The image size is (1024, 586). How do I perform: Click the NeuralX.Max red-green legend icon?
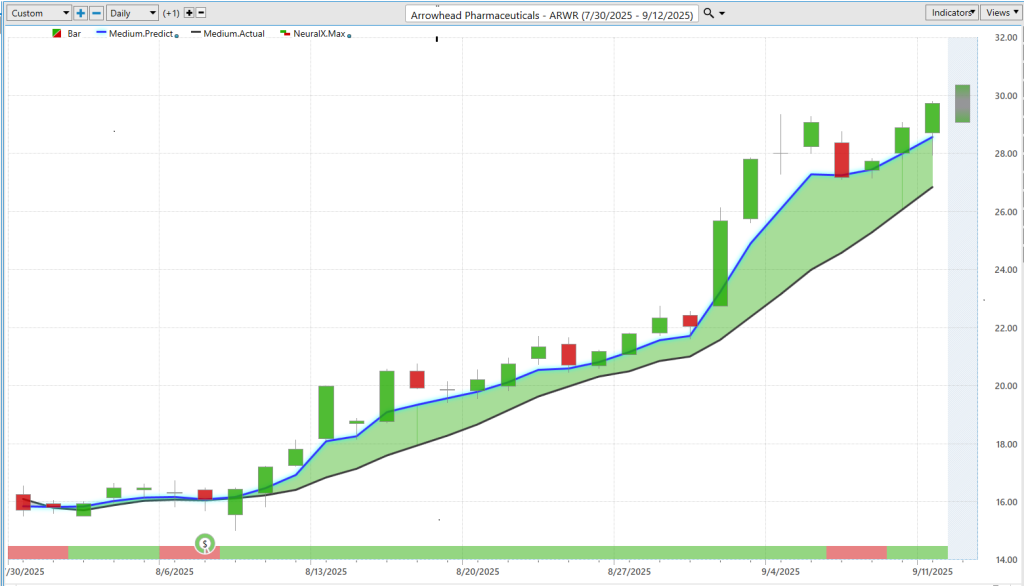coord(285,33)
